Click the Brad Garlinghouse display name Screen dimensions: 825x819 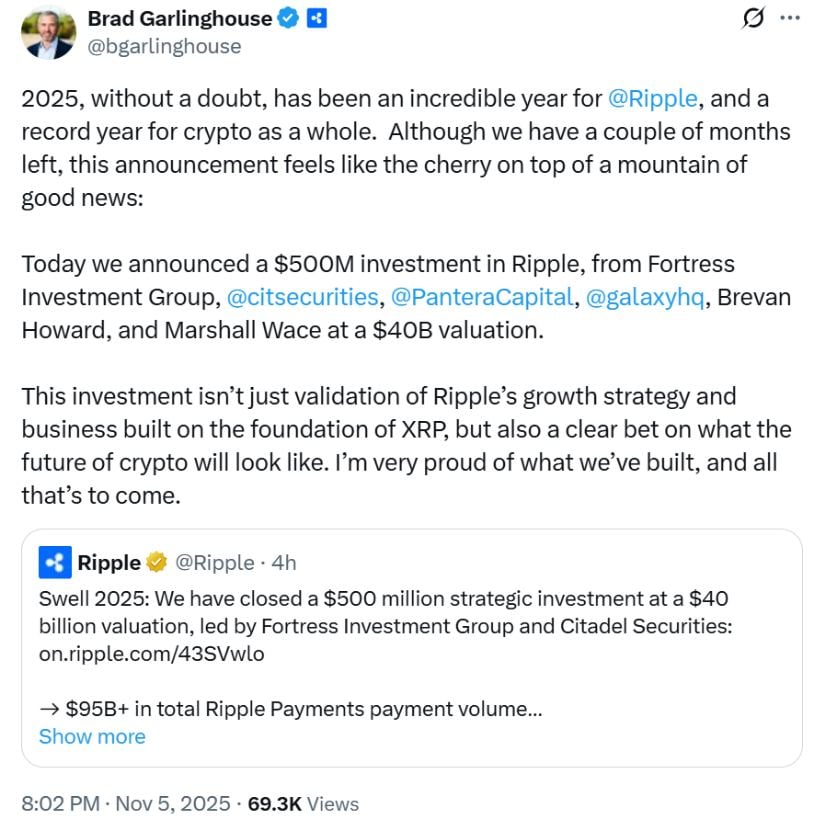179,18
